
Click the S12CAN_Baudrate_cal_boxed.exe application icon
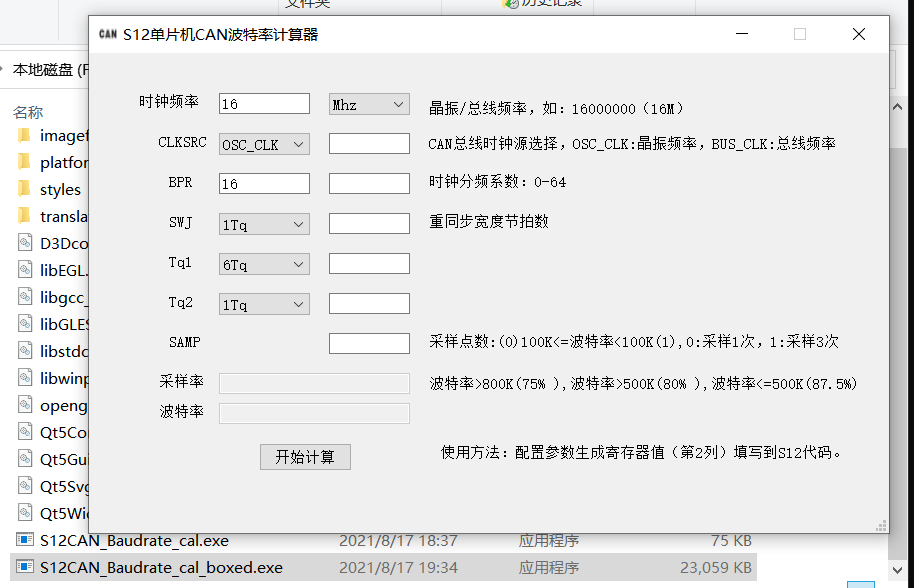[x=24, y=566]
